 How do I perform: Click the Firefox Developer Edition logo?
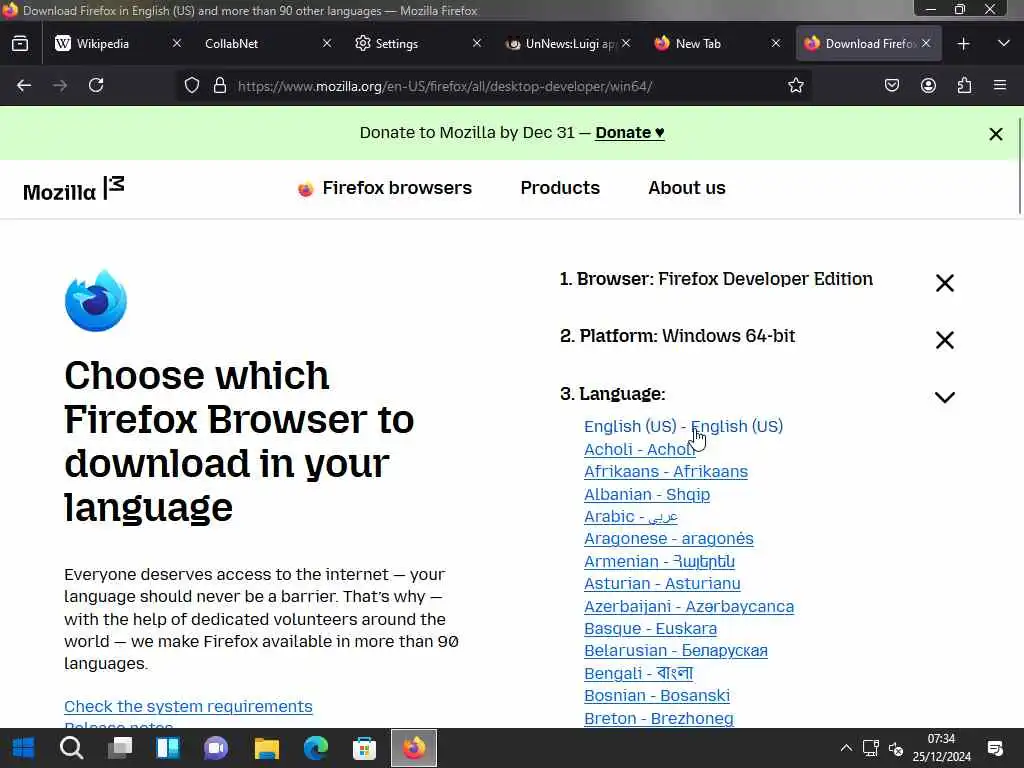coord(96,300)
